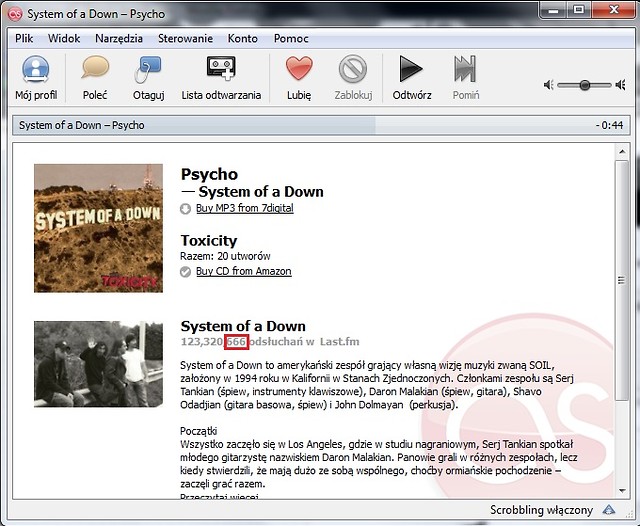Click the System of a Down artist heading

(x=243, y=326)
